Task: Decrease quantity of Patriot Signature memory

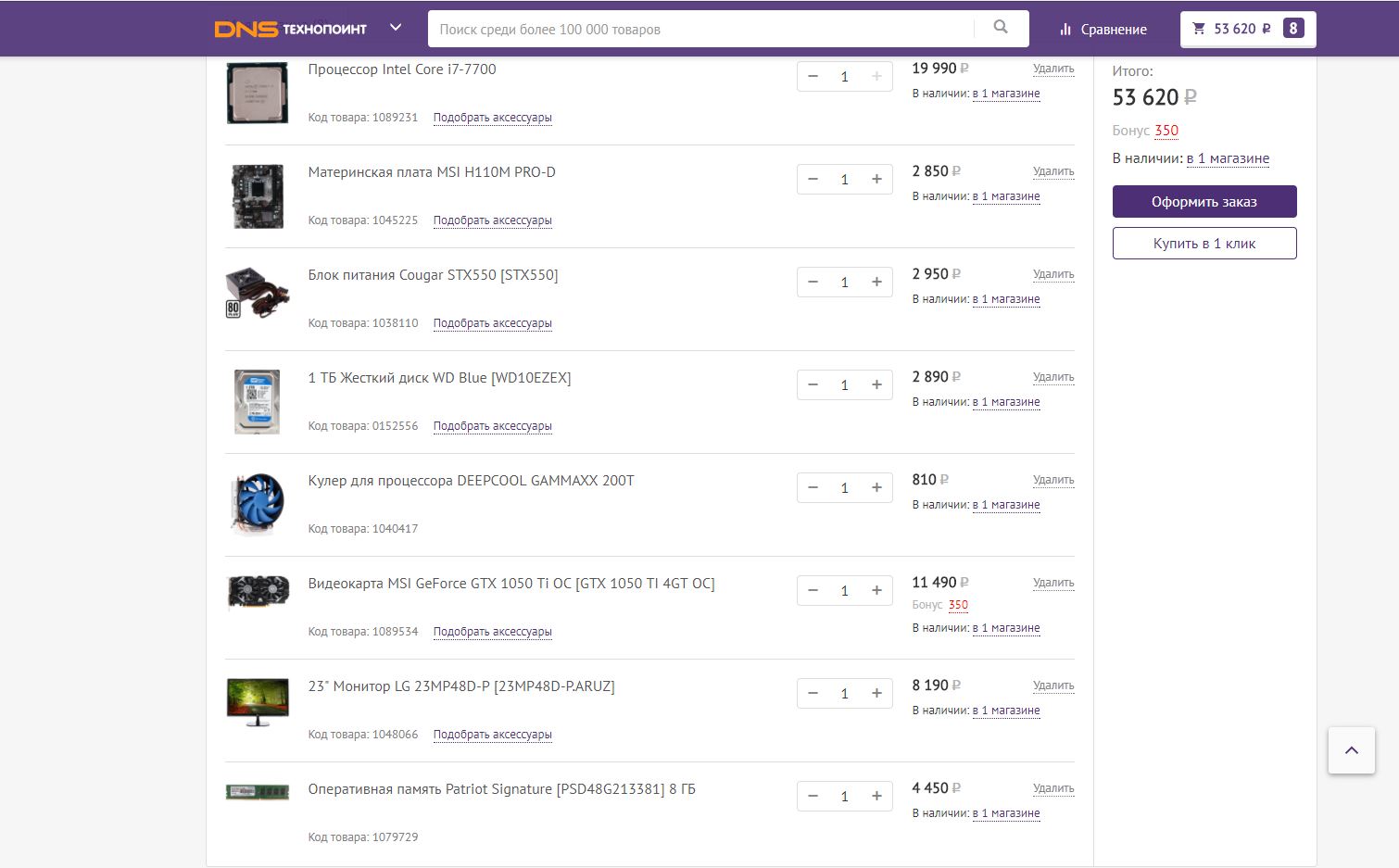Action: coord(813,797)
